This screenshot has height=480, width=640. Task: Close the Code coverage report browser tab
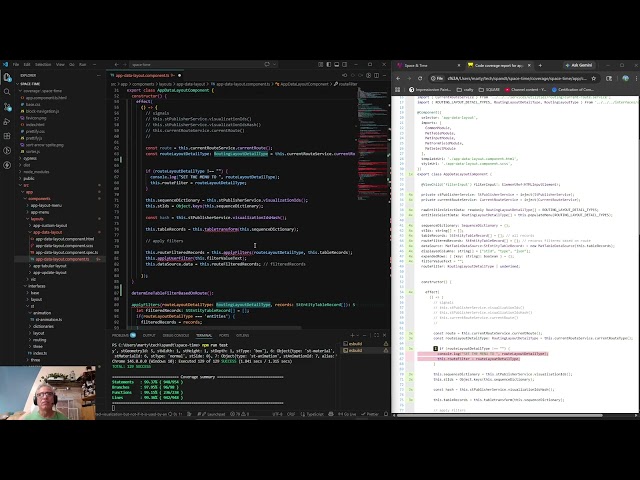click(529, 65)
